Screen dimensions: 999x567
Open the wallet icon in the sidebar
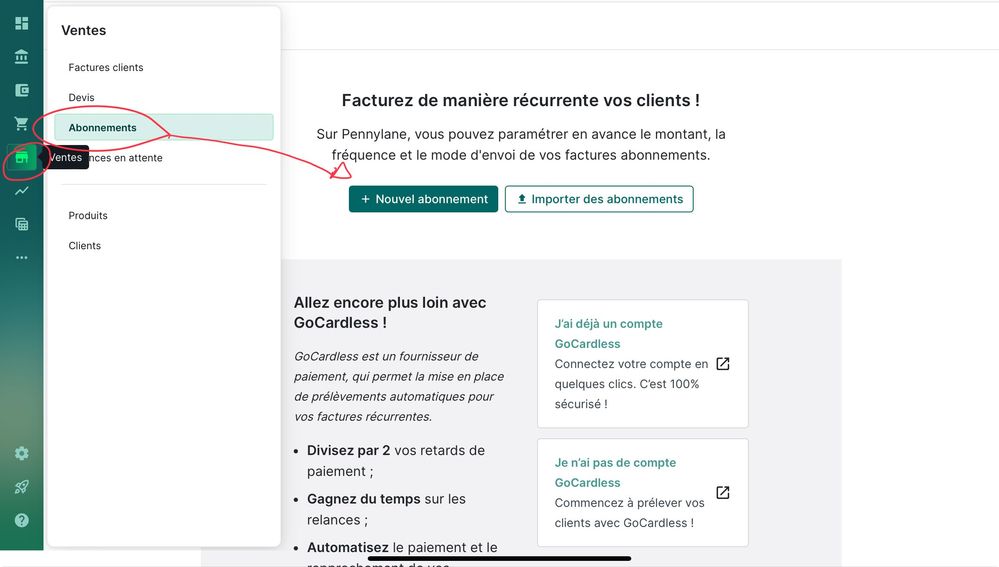[21, 90]
